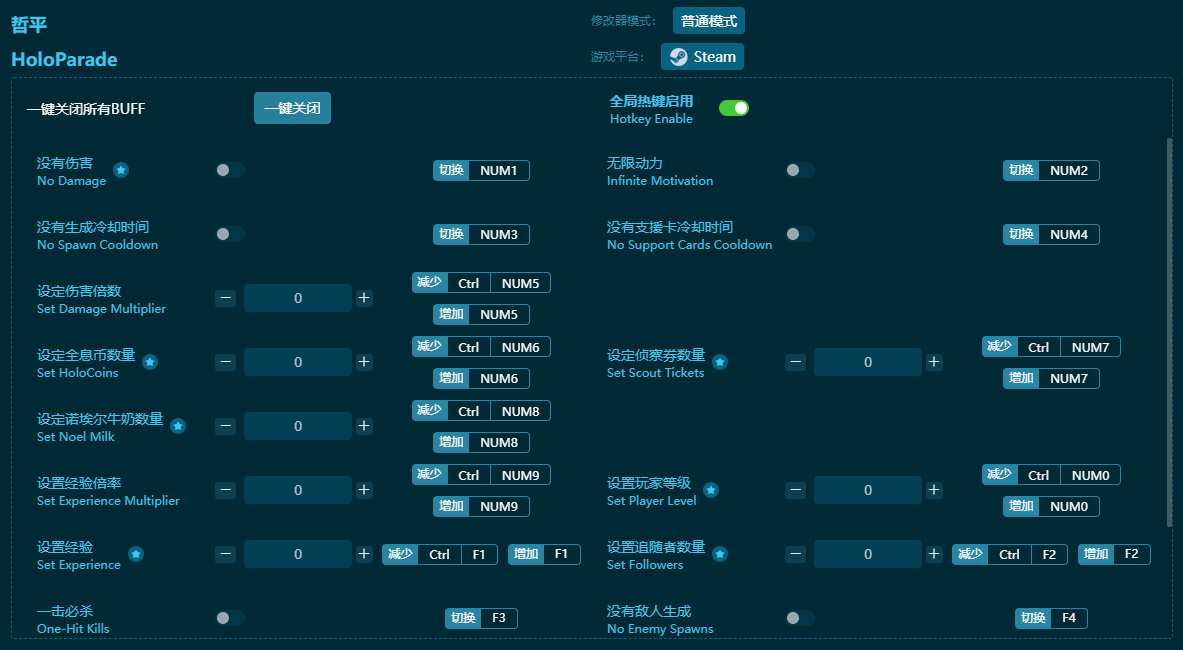Click the trainer mode 普通模式 button
This screenshot has width=1183, height=650.
click(708, 21)
